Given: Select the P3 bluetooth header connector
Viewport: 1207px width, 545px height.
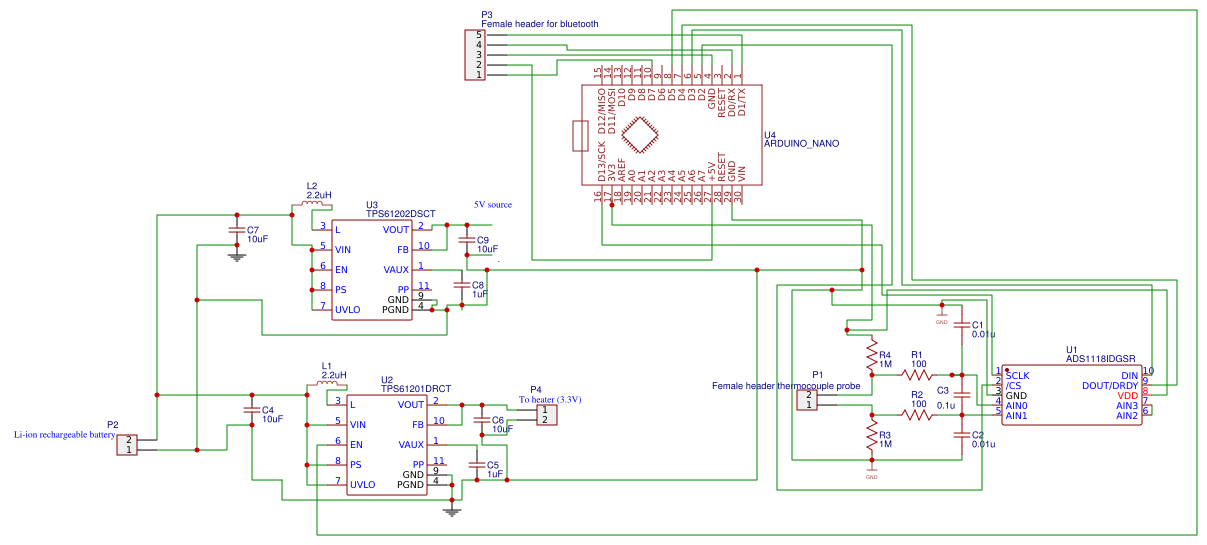Looking at the screenshot, I should [474, 55].
